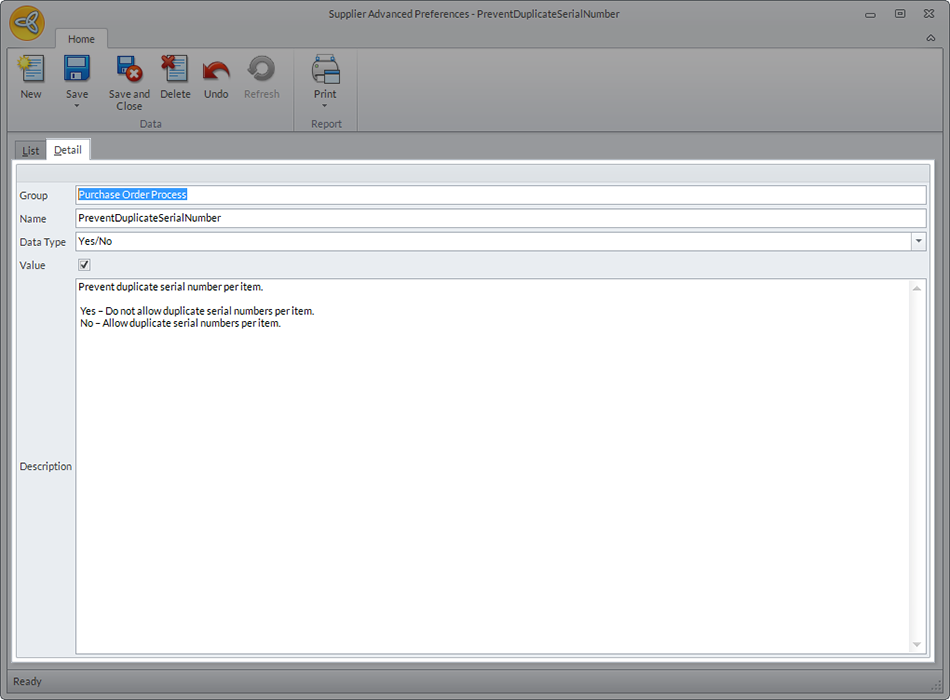950x700 pixels.
Task: Switch to the List tab
Action: coord(30,151)
